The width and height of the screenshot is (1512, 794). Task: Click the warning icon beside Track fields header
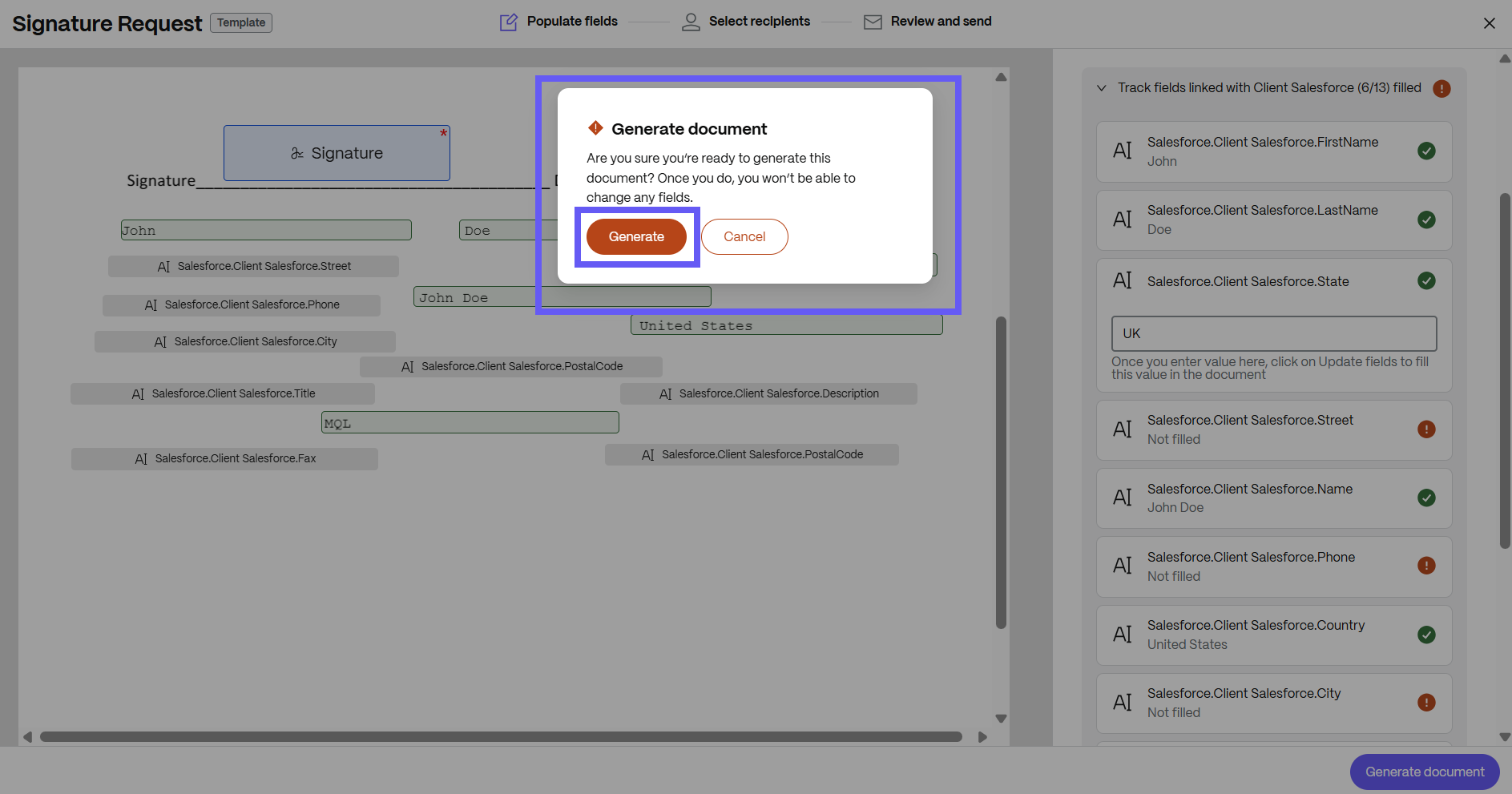[x=1441, y=89]
